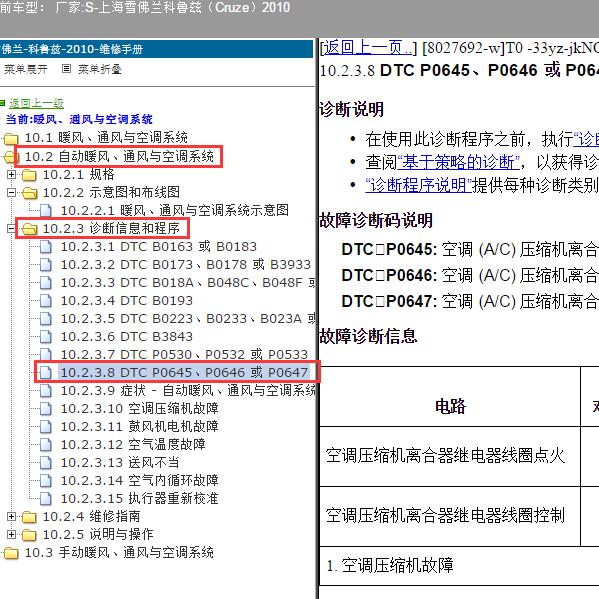The image size is (599, 599).
Task: Click 菜单展开 to expand all menus
Action: tap(26, 69)
